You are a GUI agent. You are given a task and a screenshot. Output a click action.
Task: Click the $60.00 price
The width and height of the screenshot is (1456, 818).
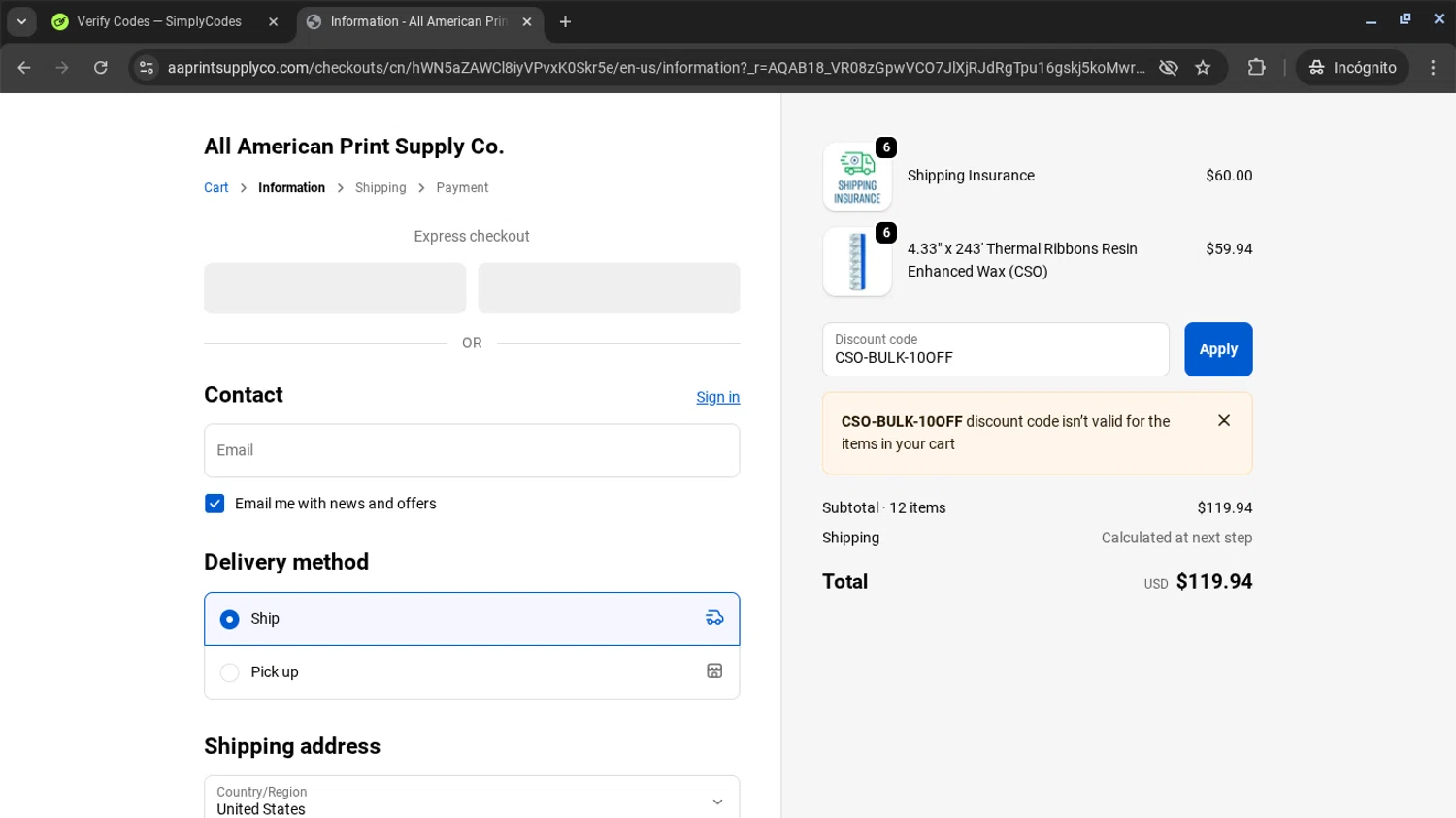click(x=1229, y=176)
